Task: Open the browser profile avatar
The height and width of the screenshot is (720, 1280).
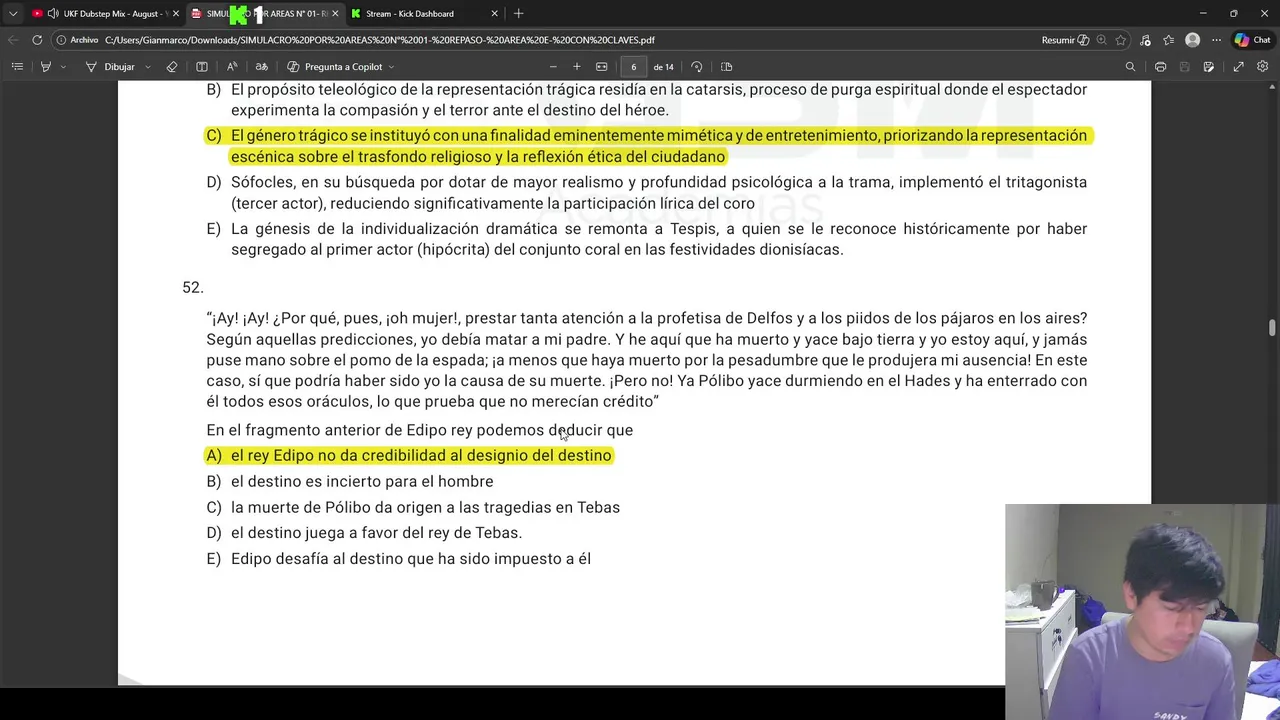Action: click(1192, 40)
